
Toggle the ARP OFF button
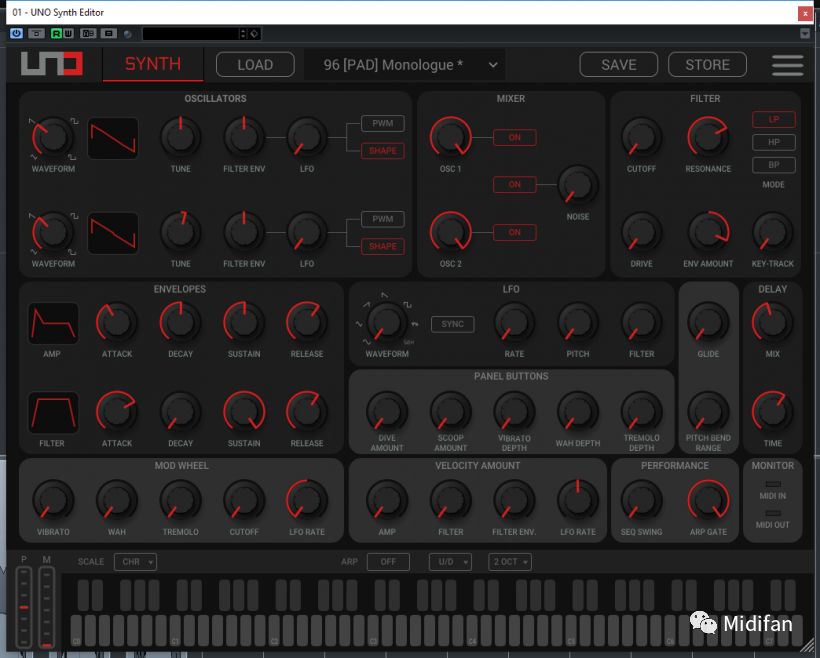(x=388, y=562)
